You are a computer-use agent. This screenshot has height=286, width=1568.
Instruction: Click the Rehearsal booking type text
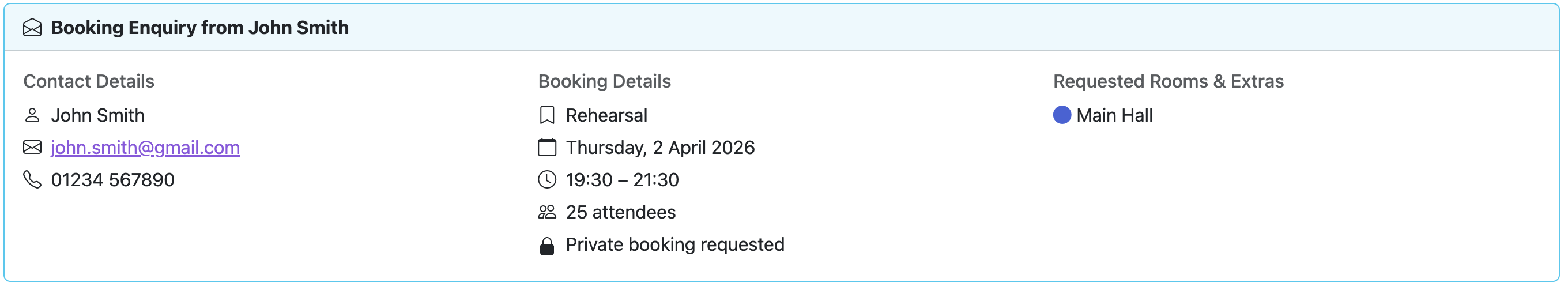point(606,116)
